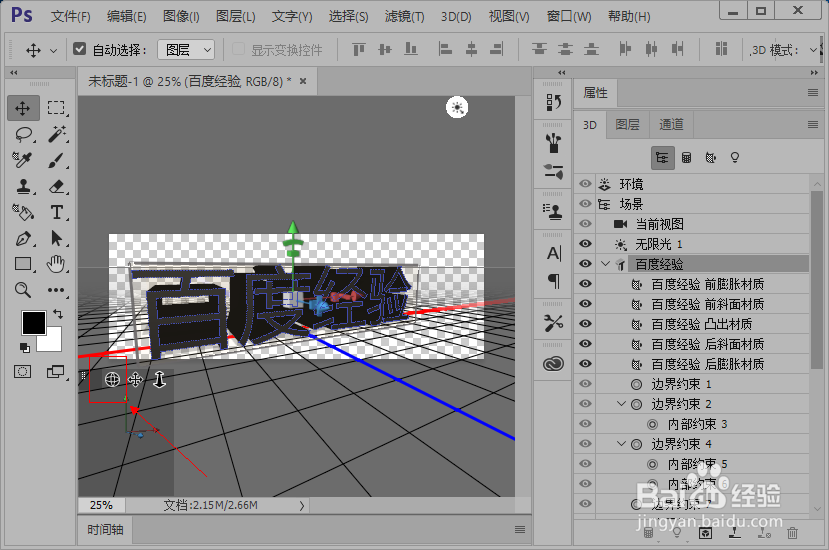The width and height of the screenshot is (829, 550).
Task: Select the Brush tool
Action: tap(56, 160)
